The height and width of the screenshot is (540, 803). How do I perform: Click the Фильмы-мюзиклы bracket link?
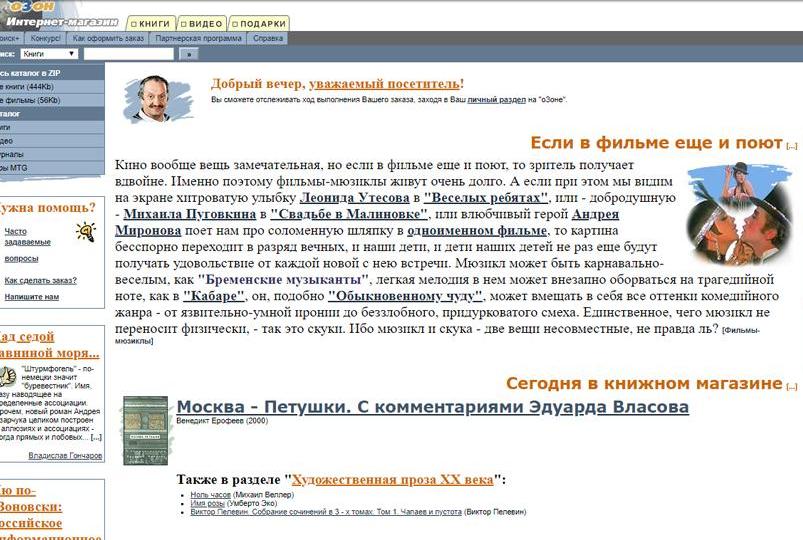coord(437,335)
